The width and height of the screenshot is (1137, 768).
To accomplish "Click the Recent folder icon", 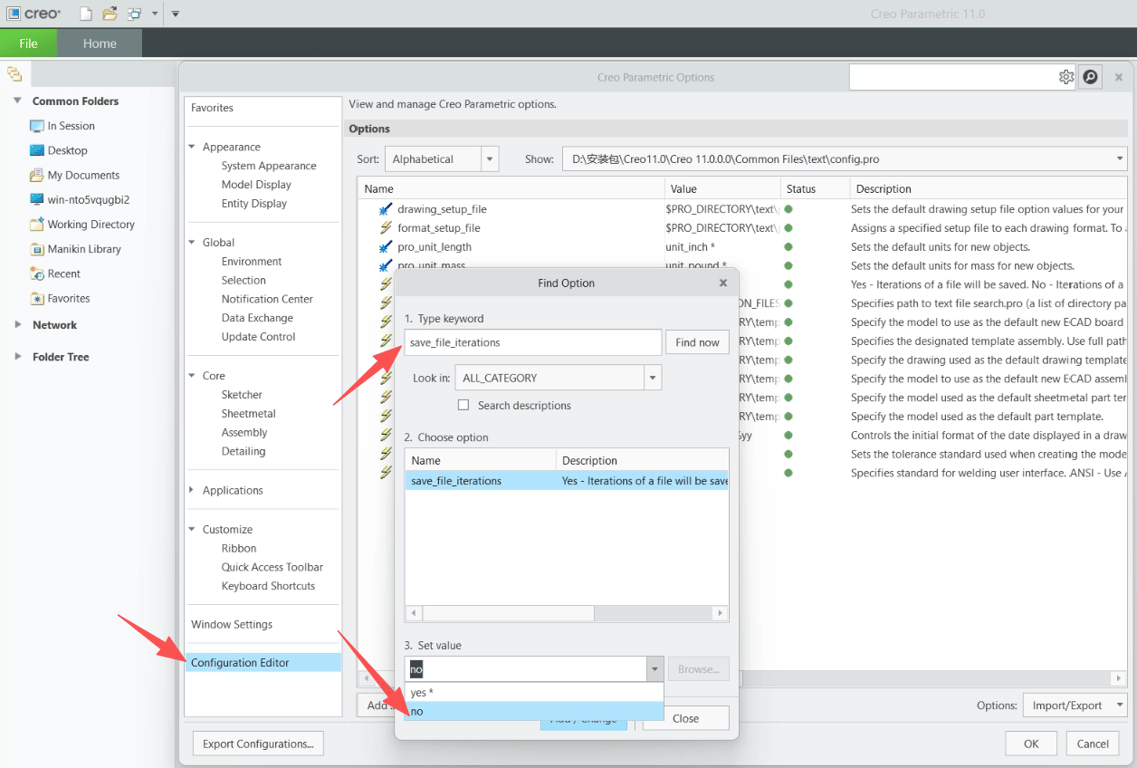I will tap(36, 273).
